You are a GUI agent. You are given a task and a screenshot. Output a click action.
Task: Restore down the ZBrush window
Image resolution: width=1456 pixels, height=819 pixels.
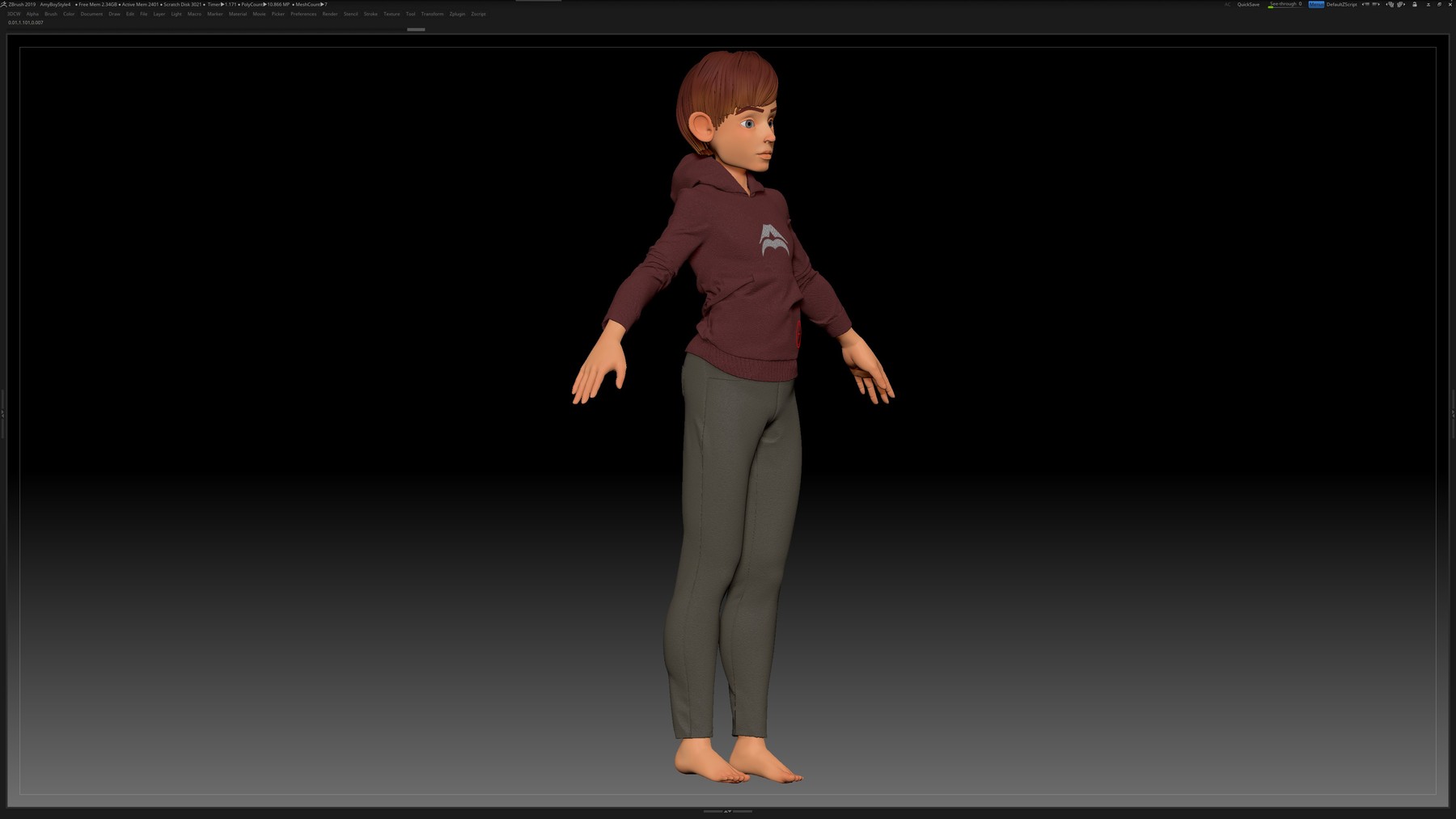click(1439, 4)
